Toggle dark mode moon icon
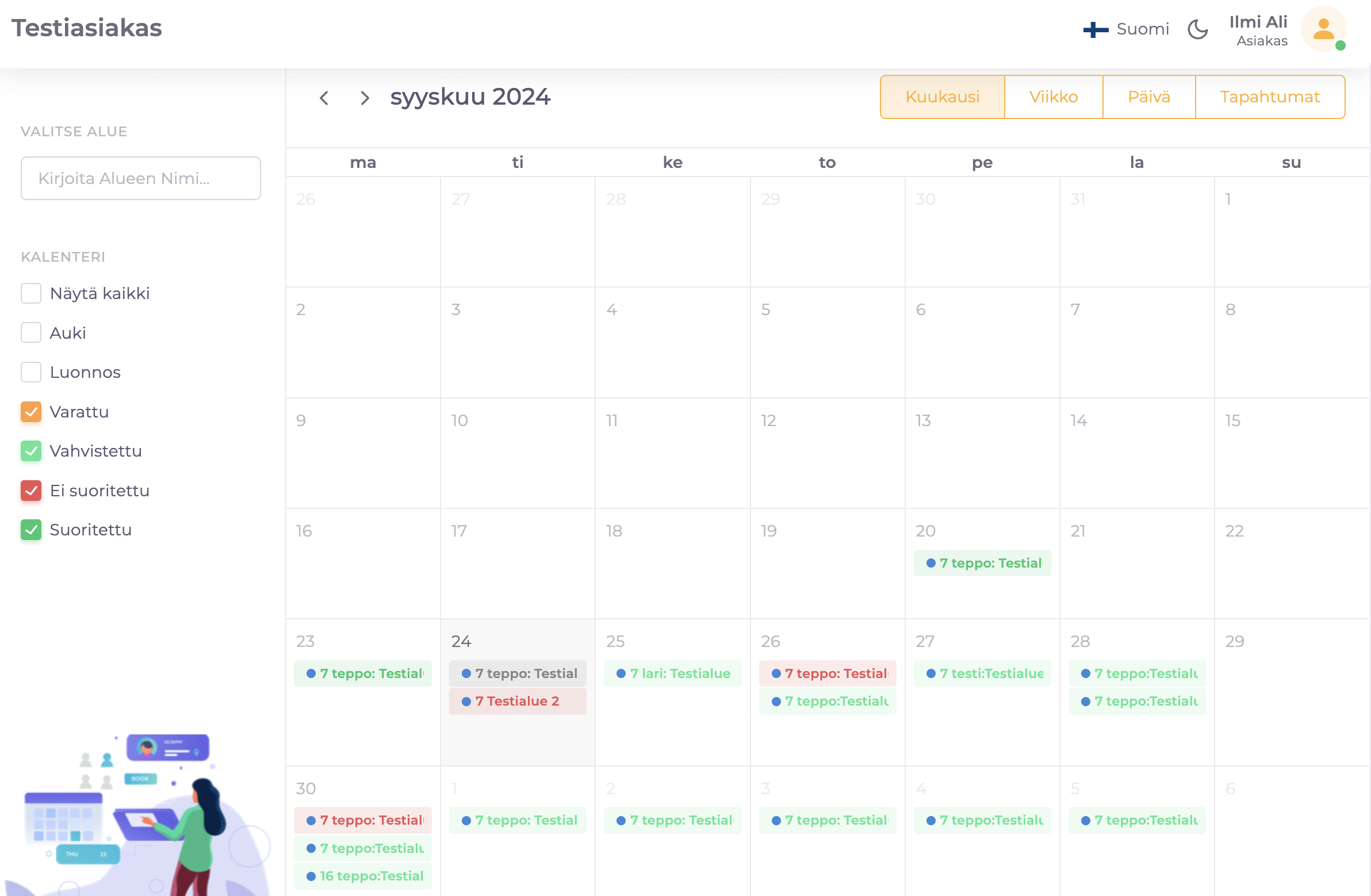 point(1197,29)
